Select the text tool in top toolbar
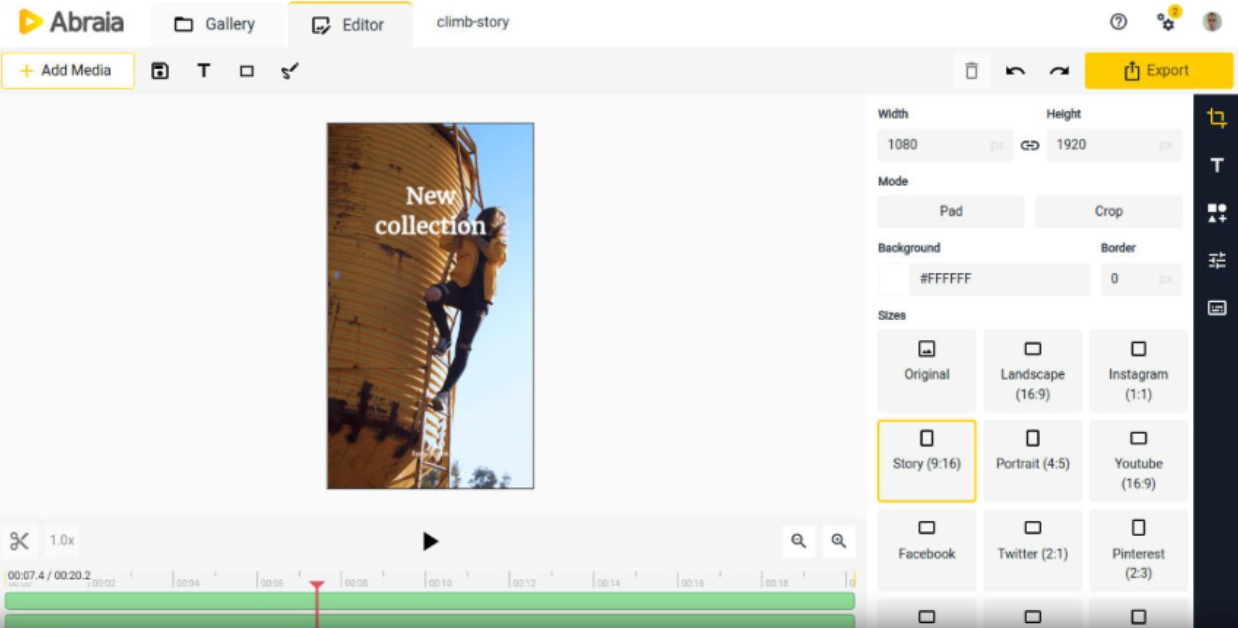The width and height of the screenshot is (1238, 628). click(x=204, y=71)
